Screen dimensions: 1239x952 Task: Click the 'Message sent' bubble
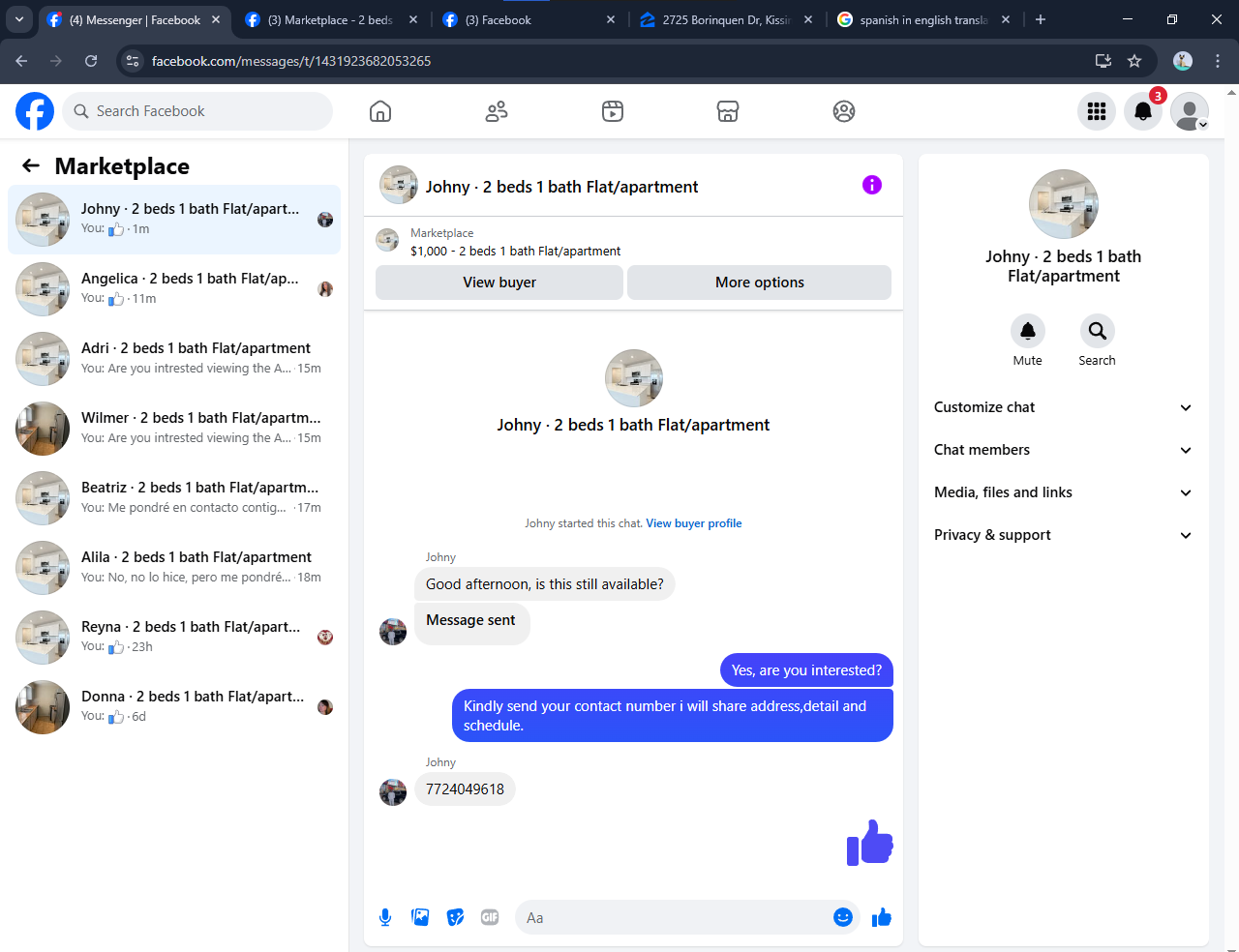pos(471,624)
